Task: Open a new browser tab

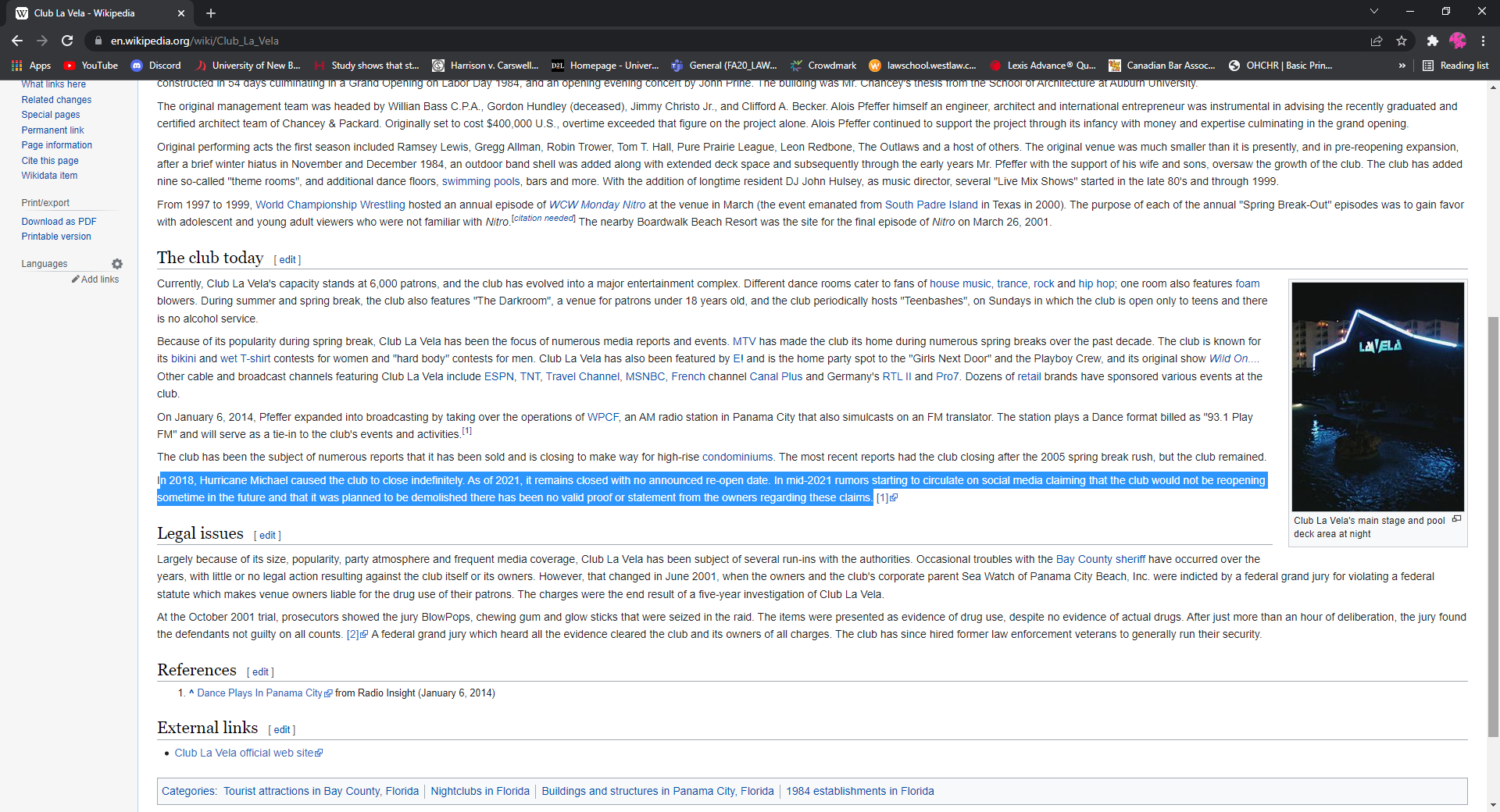Action: pyautogui.click(x=211, y=13)
